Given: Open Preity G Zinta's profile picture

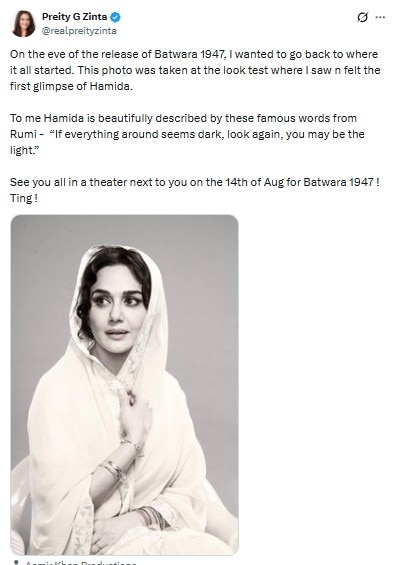Looking at the screenshot, I should [x=23, y=23].
